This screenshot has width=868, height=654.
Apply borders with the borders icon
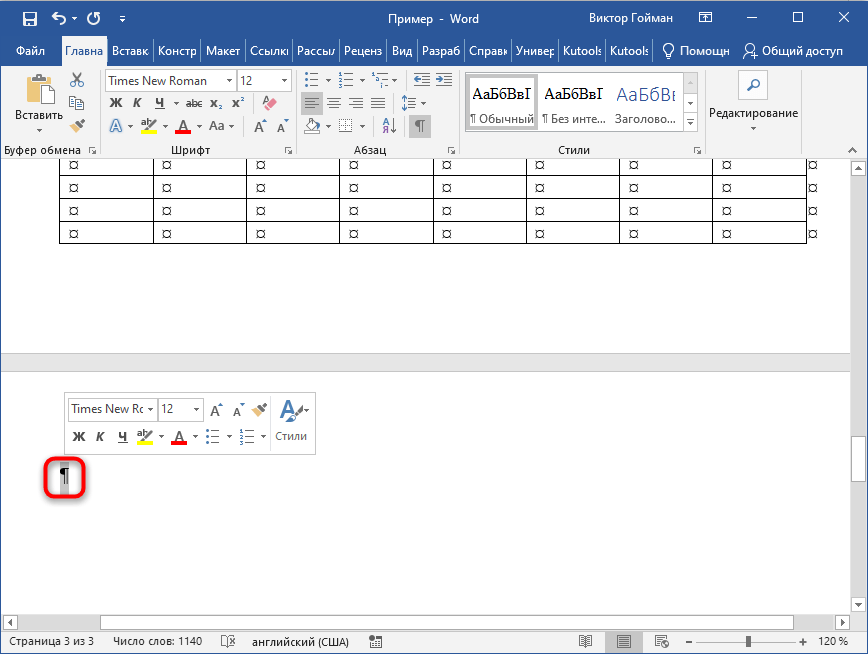coord(345,126)
